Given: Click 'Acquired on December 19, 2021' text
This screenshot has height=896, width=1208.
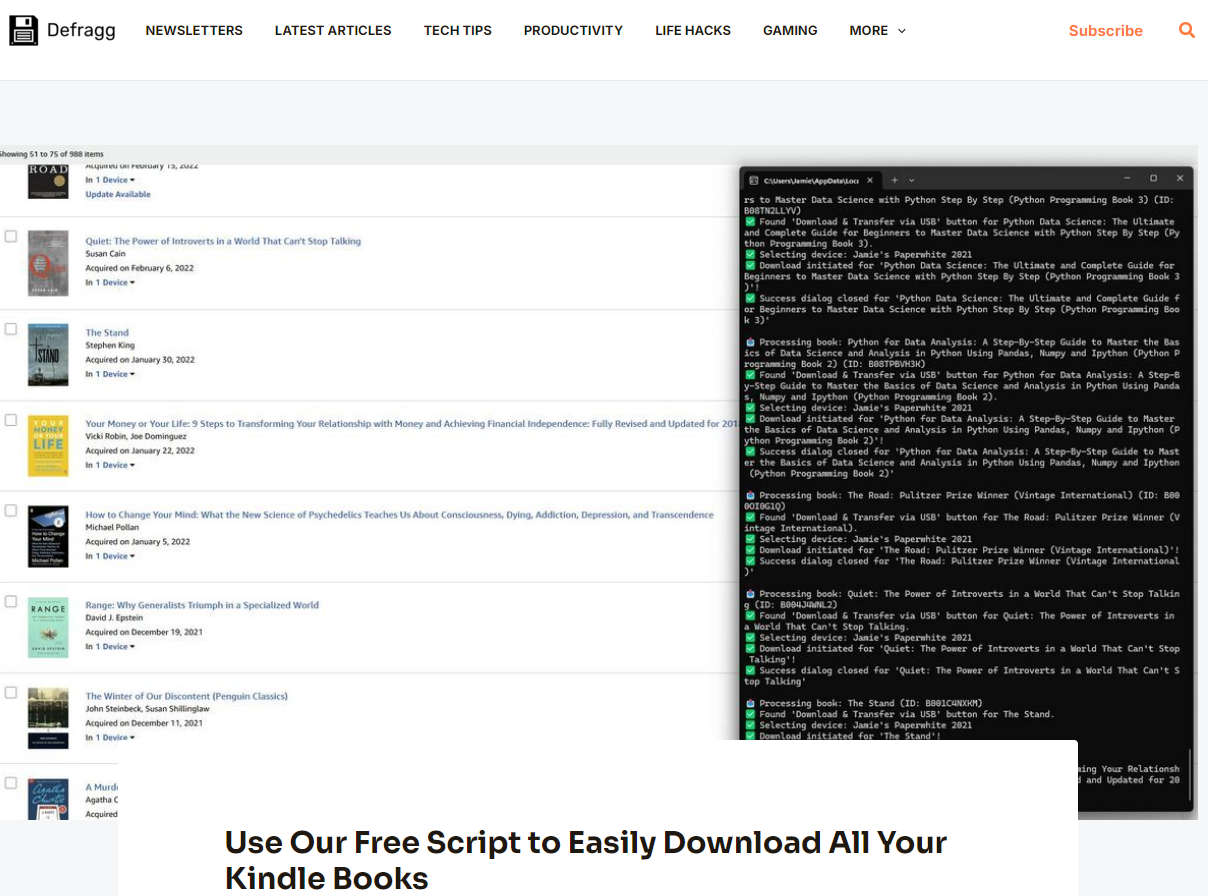Looking at the screenshot, I should [x=142, y=632].
